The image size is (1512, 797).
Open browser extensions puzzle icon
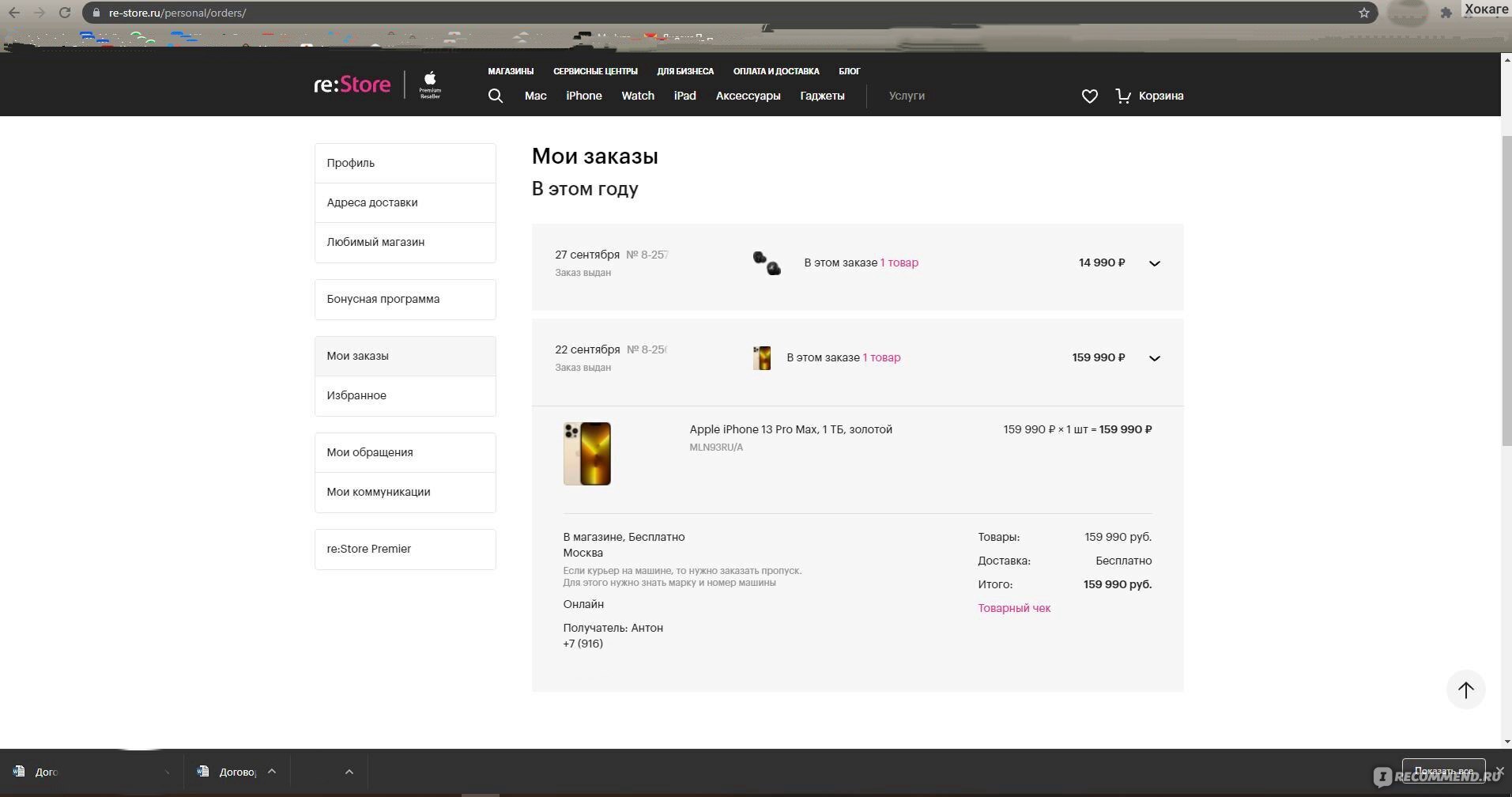(1446, 13)
